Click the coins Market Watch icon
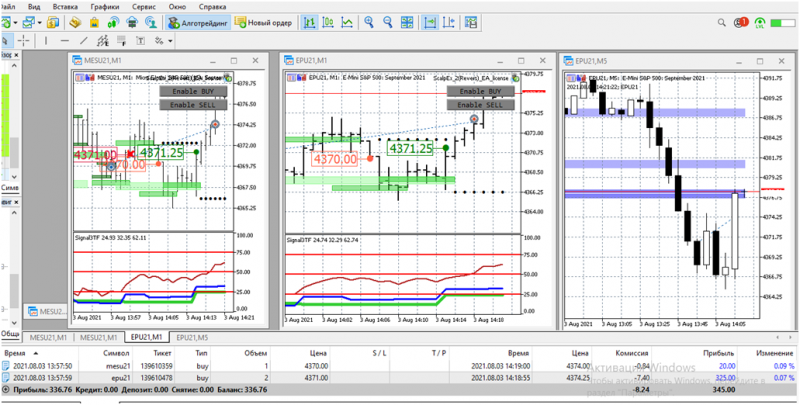800x405 pixels. 53,23
